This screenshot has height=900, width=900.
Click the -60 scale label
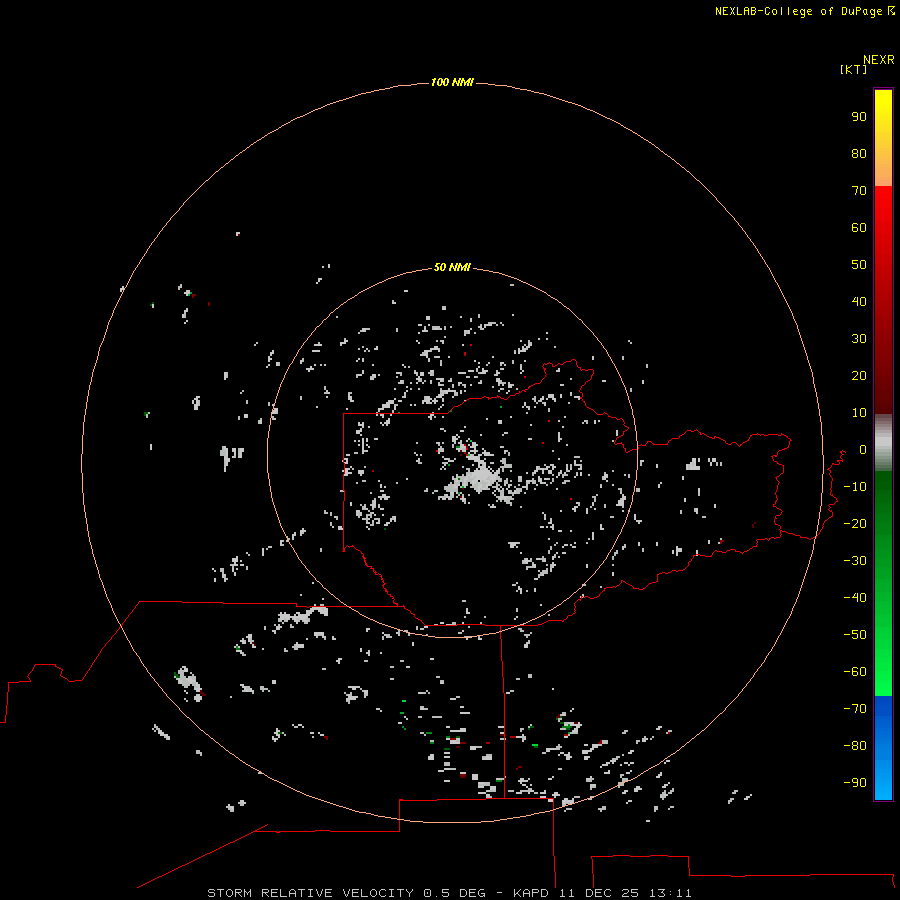[855, 672]
